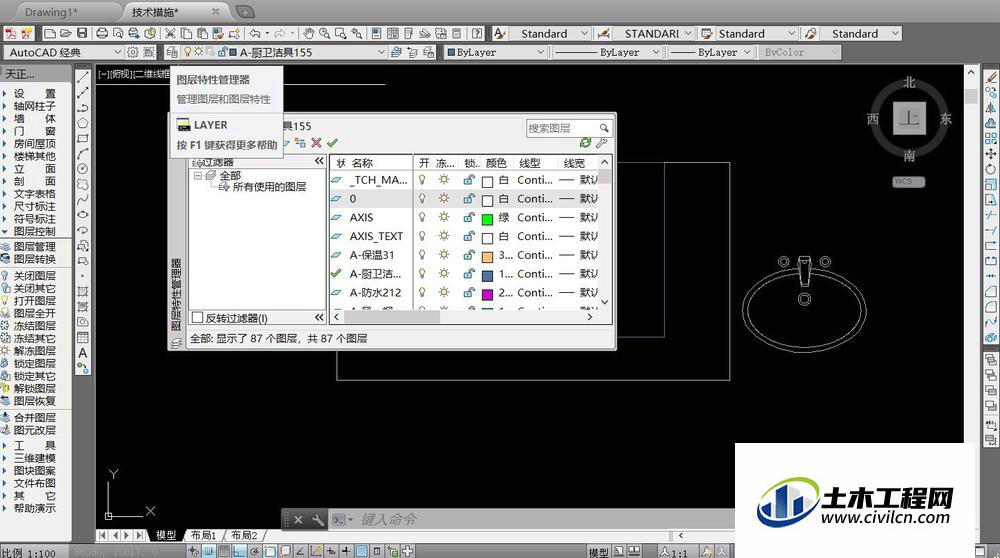This screenshot has height=558, width=1000.
Task: Open the A-厨卫洁具155 layer dropdown
Action: pos(381,52)
